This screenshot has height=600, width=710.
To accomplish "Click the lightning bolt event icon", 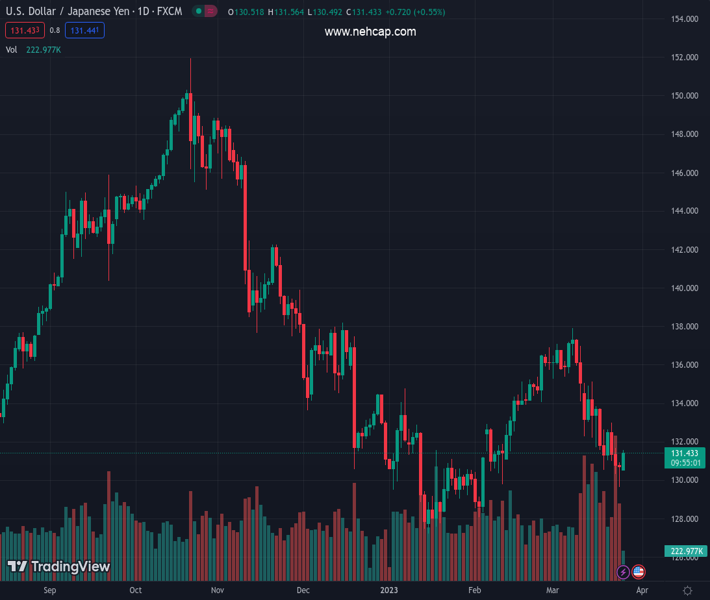I will [x=624, y=572].
